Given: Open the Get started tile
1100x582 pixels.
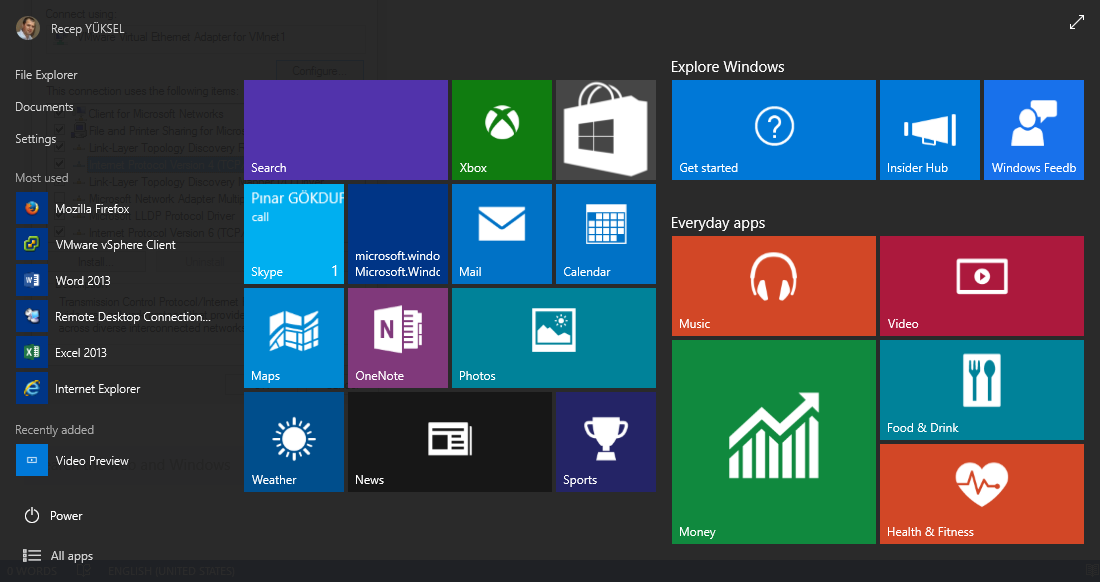Looking at the screenshot, I should tap(774, 130).
